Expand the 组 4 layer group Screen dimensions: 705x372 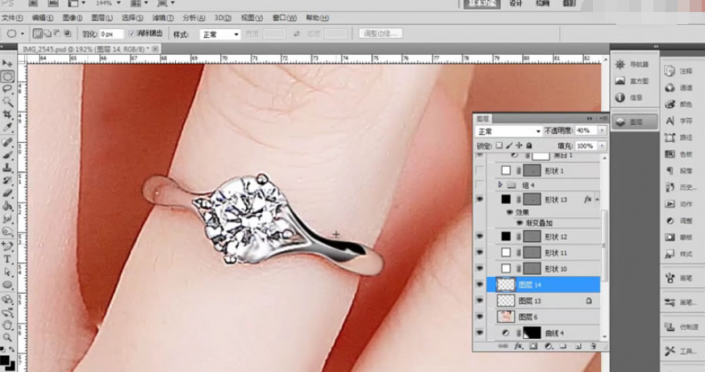[500, 185]
